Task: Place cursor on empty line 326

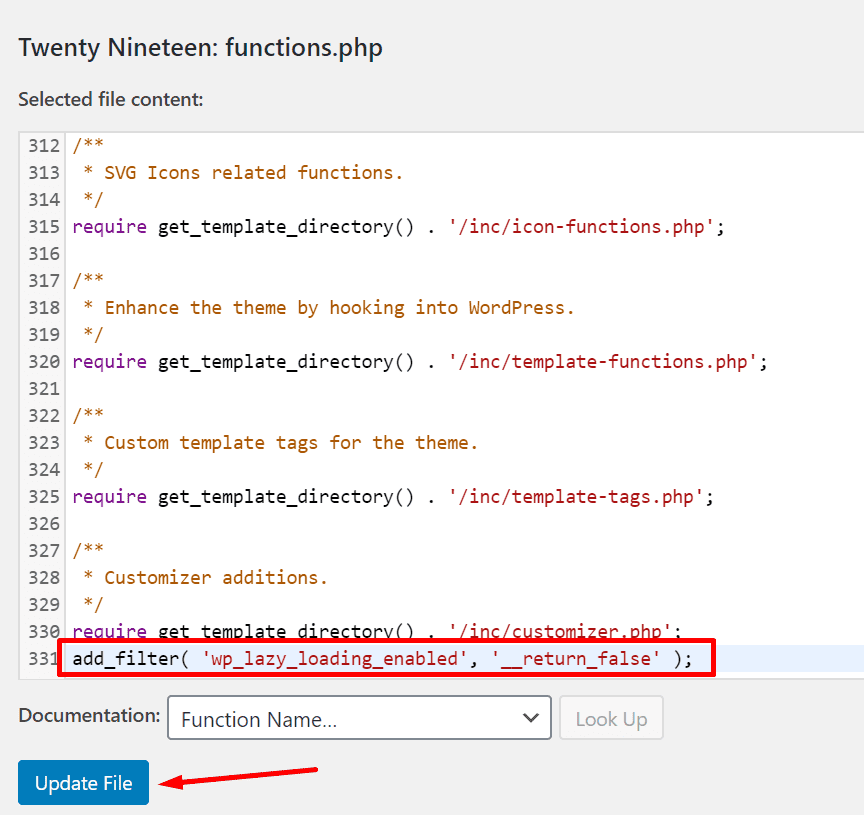Action: [463, 523]
